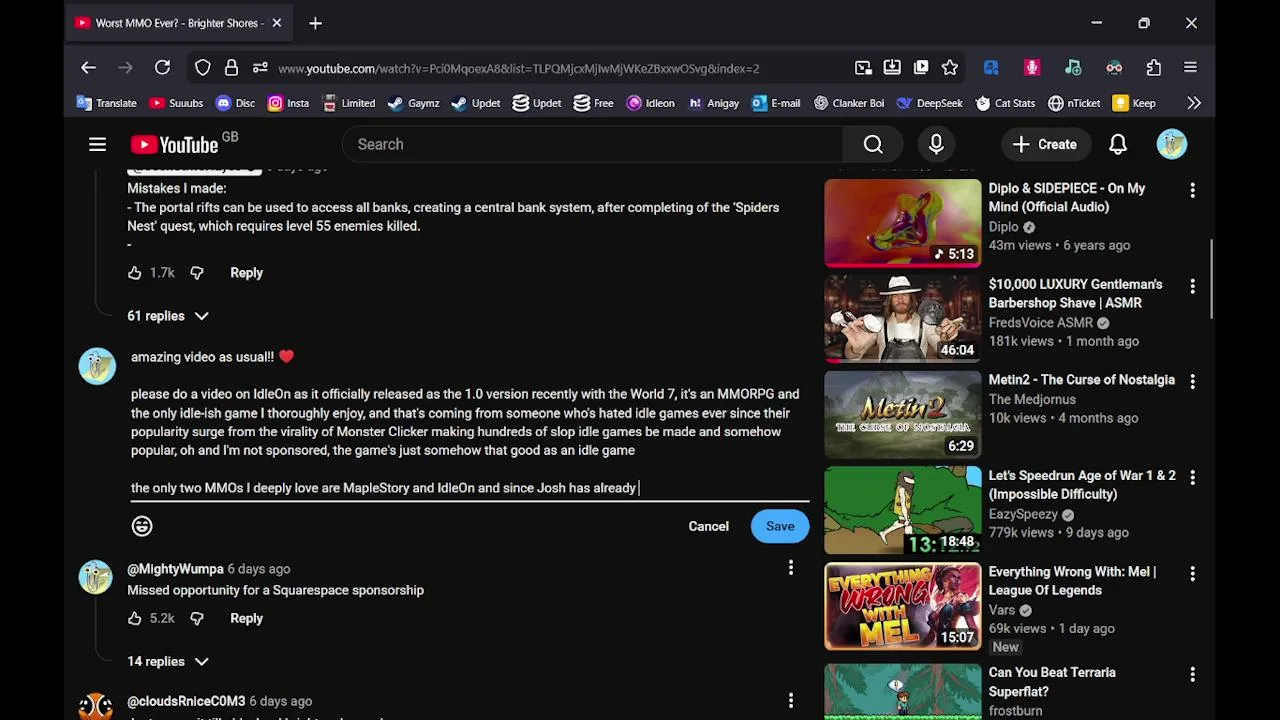This screenshot has height=720, width=1280.
Task: Open a new browser tab
Action: tap(315, 23)
